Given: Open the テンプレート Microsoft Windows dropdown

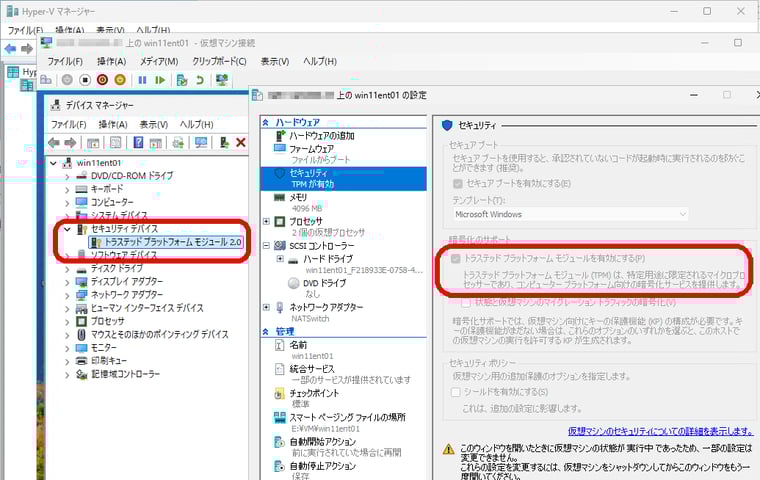Looking at the screenshot, I should (571, 214).
